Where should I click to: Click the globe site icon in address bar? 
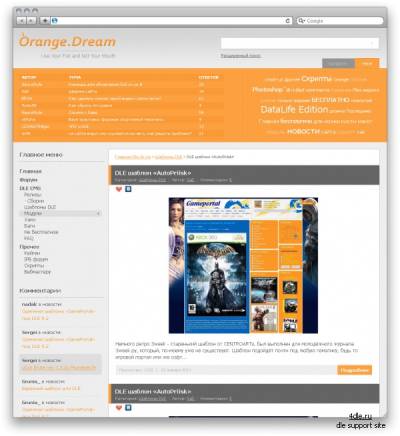54,21
